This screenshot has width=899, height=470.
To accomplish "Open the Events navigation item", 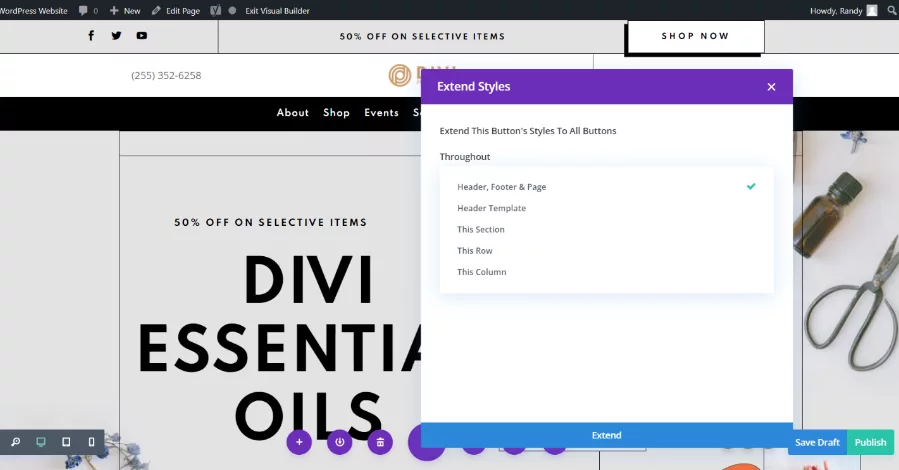I will coord(381,113).
